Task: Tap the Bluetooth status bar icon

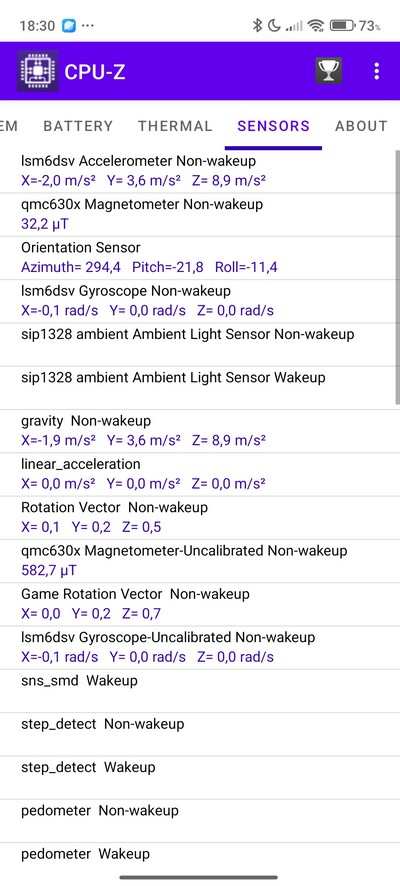Action: 257,25
